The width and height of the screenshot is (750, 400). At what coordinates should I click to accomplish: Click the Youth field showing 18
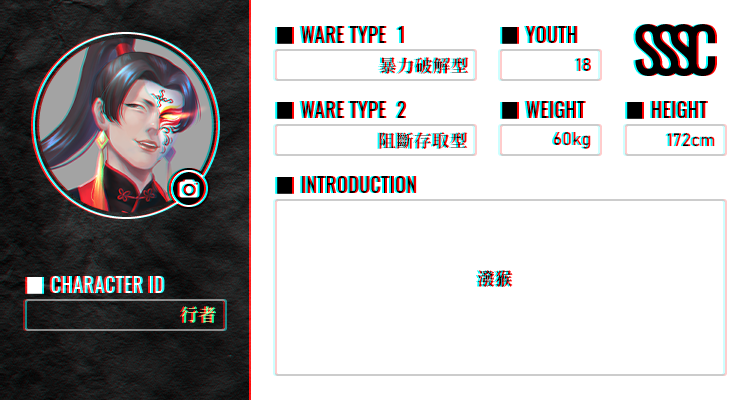pyautogui.click(x=551, y=65)
